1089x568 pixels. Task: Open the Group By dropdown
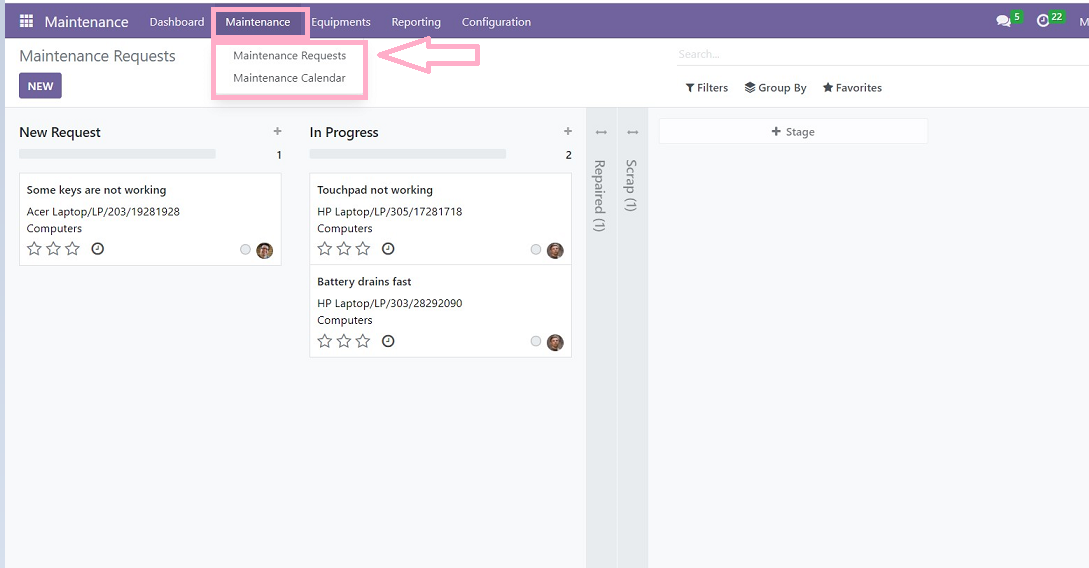(x=776, y=88)
